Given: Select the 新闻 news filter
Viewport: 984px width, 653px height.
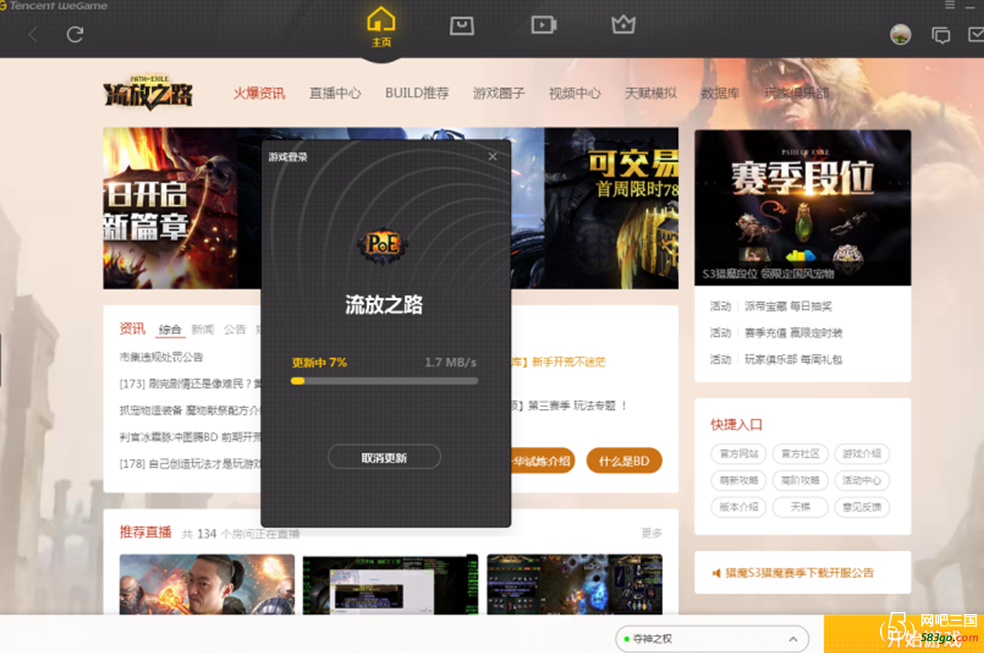Looking at the screenshot, I should pos(203,329).
